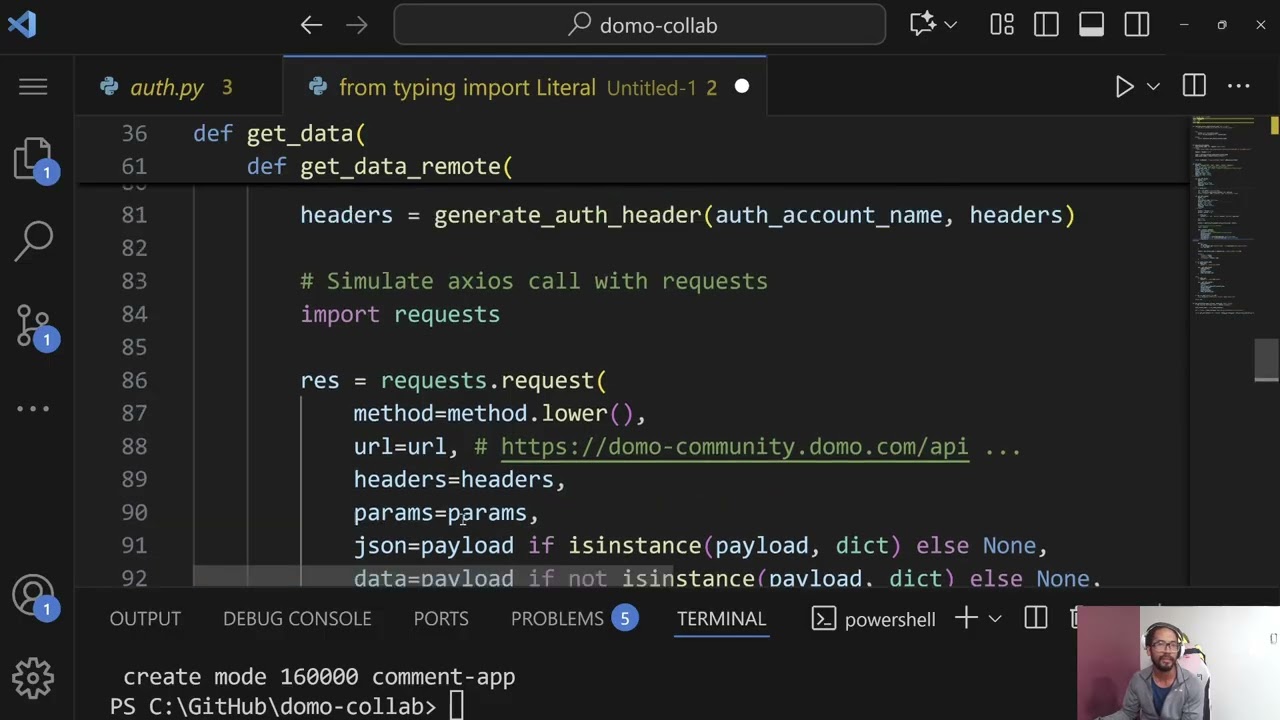Open the hamburger application menu
The width and height of the screenshot is (1280, 720).
(33, 87)
